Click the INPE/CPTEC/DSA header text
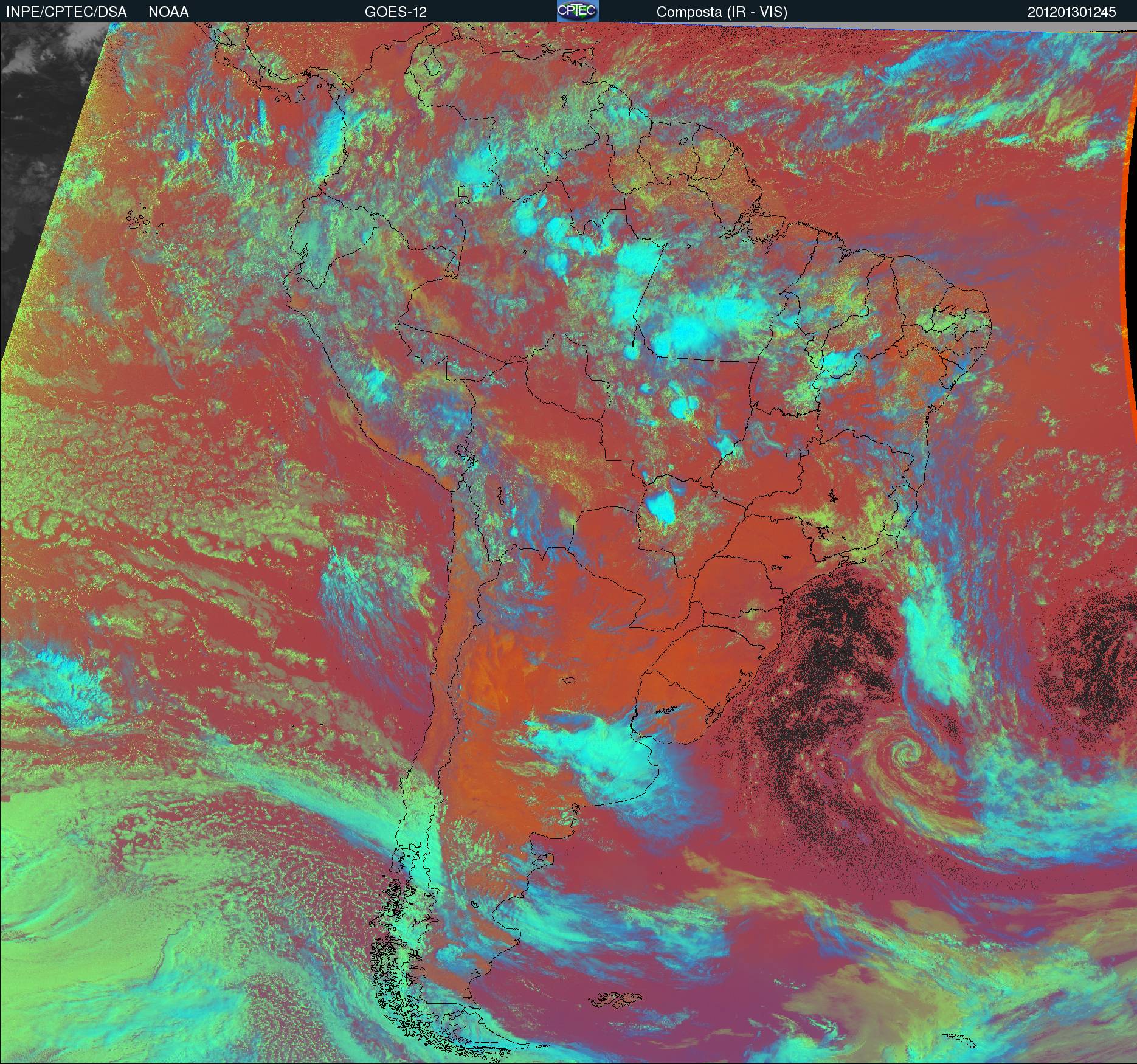 coord(66,12)
